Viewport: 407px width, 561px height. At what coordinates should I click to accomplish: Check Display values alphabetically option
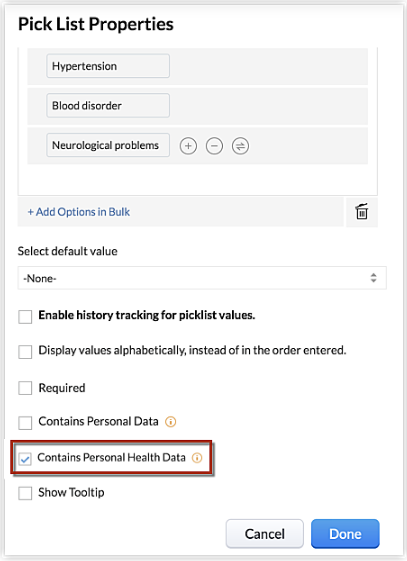point(25,352)
